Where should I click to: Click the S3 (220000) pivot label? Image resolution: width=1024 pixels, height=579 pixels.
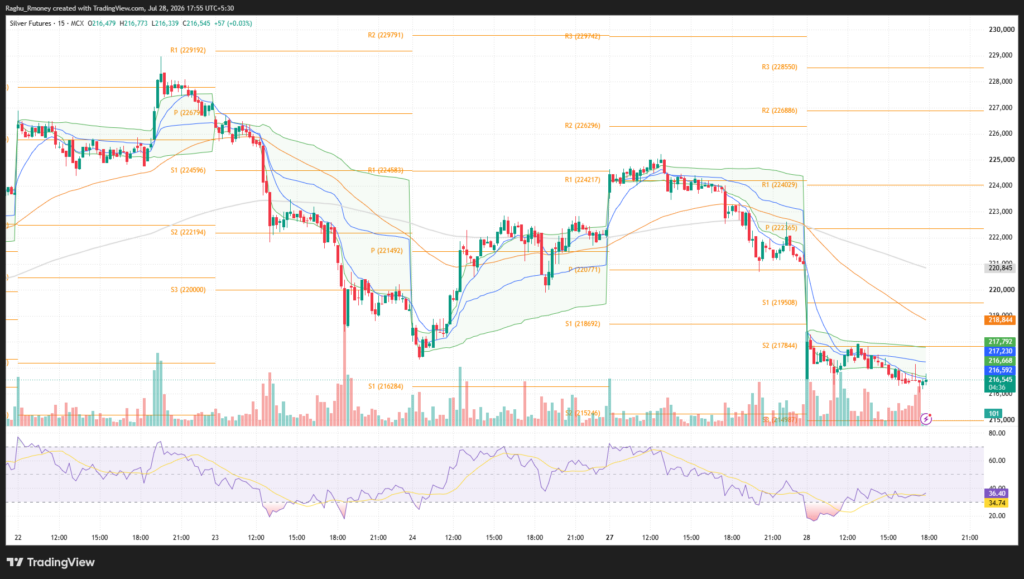[x=188, y=290]
